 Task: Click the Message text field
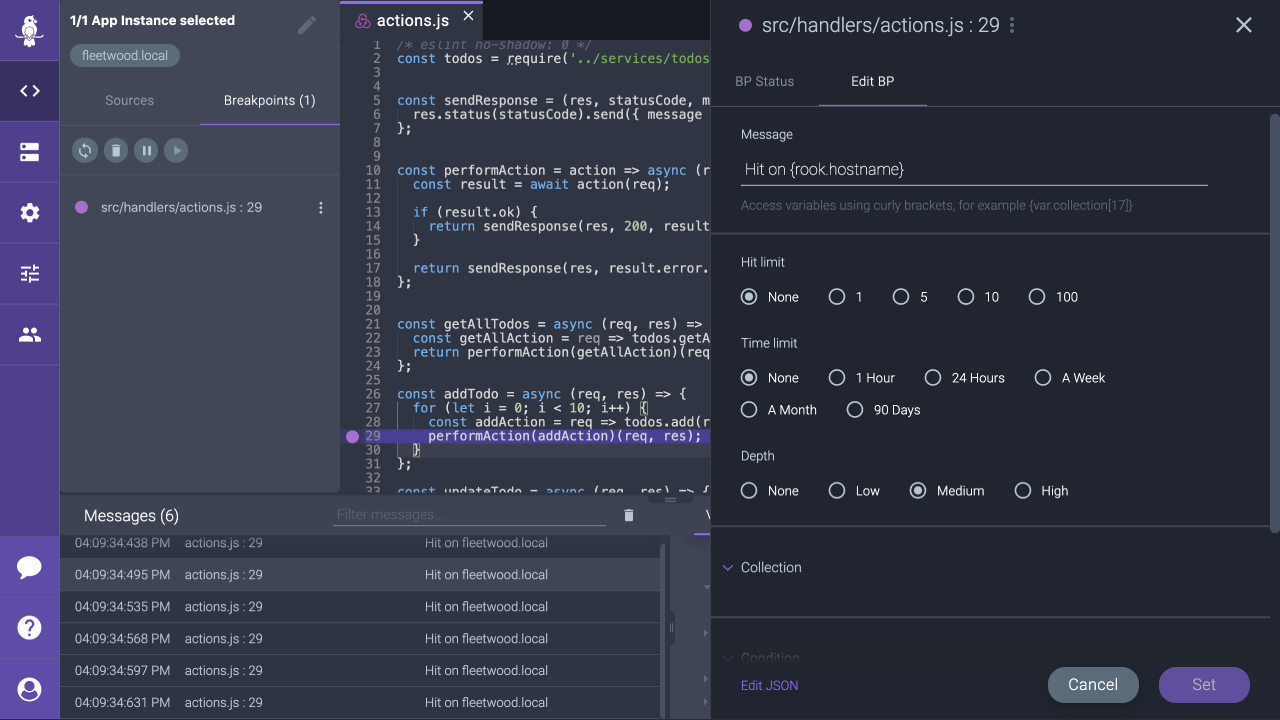973,170
